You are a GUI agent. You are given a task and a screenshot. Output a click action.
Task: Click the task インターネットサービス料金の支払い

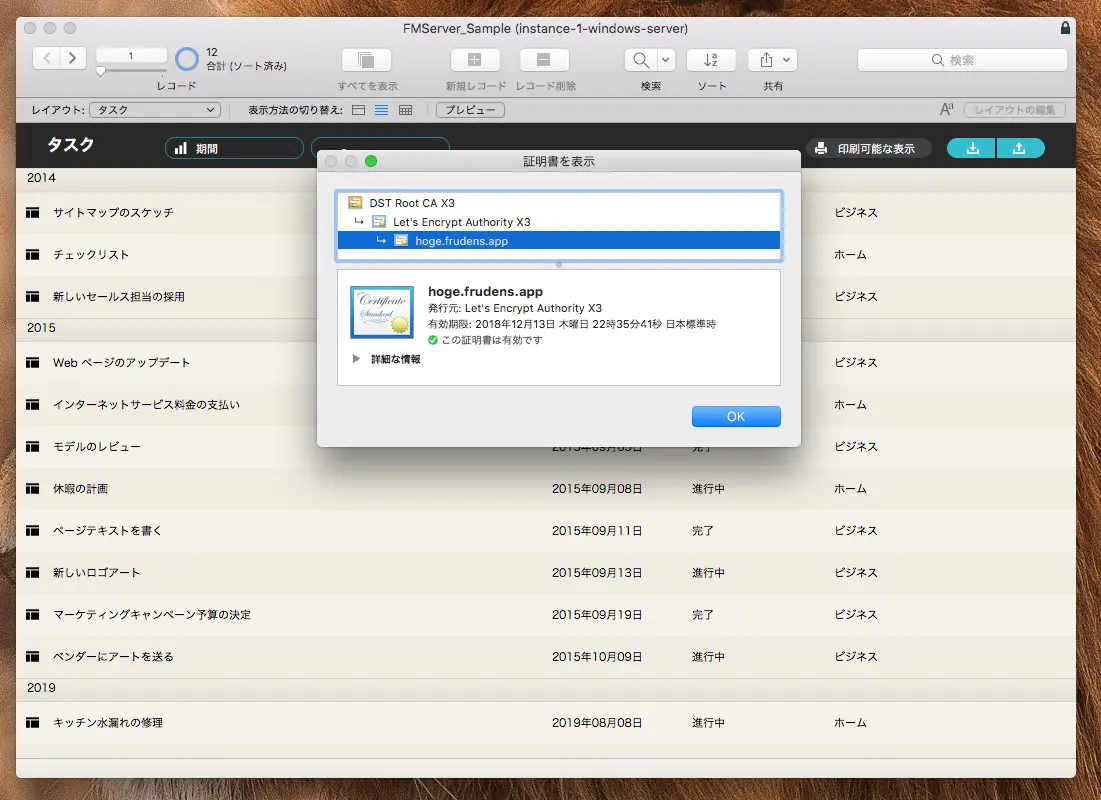coord(146,405)
